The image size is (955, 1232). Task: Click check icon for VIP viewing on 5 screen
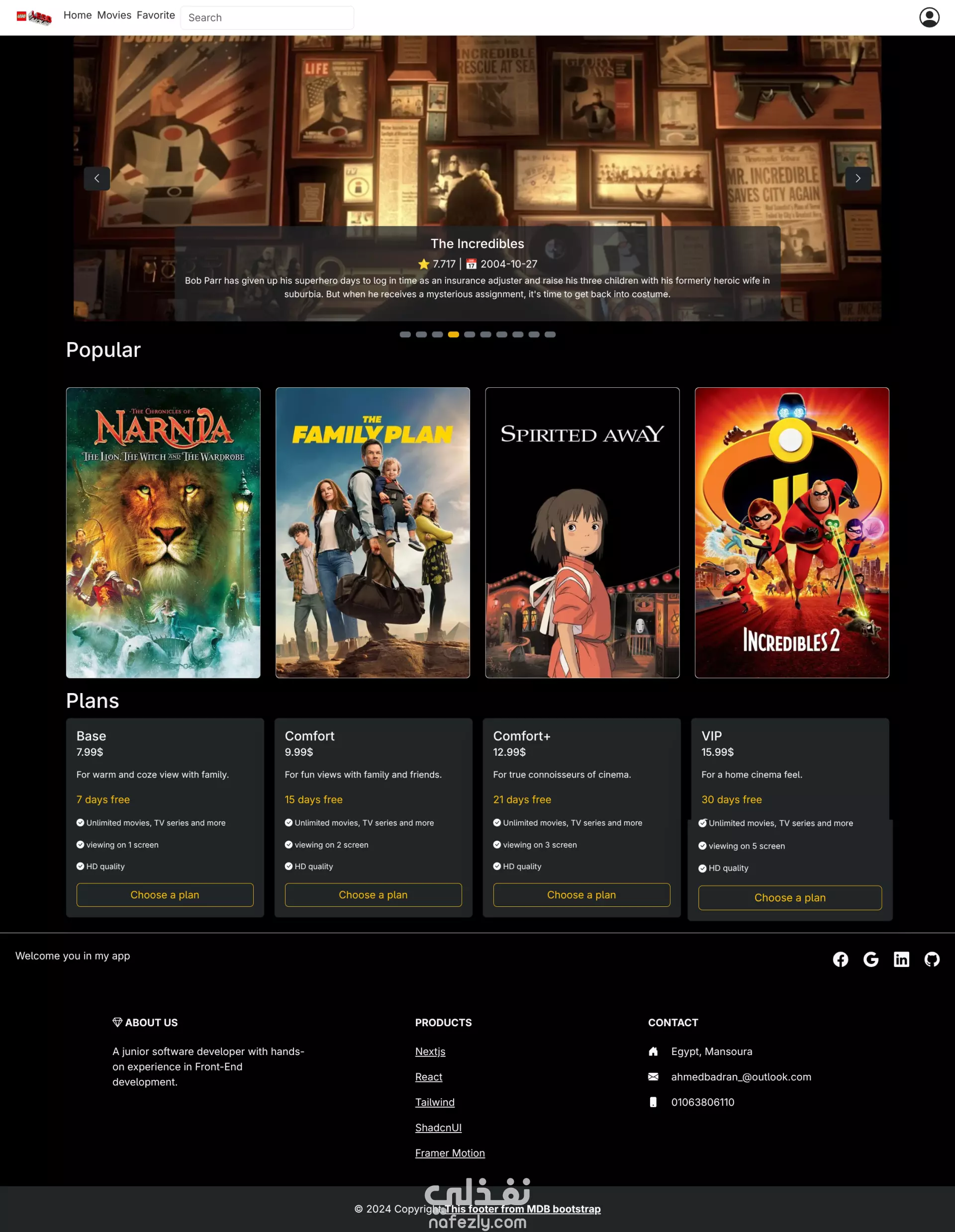[x=702, y=846]
